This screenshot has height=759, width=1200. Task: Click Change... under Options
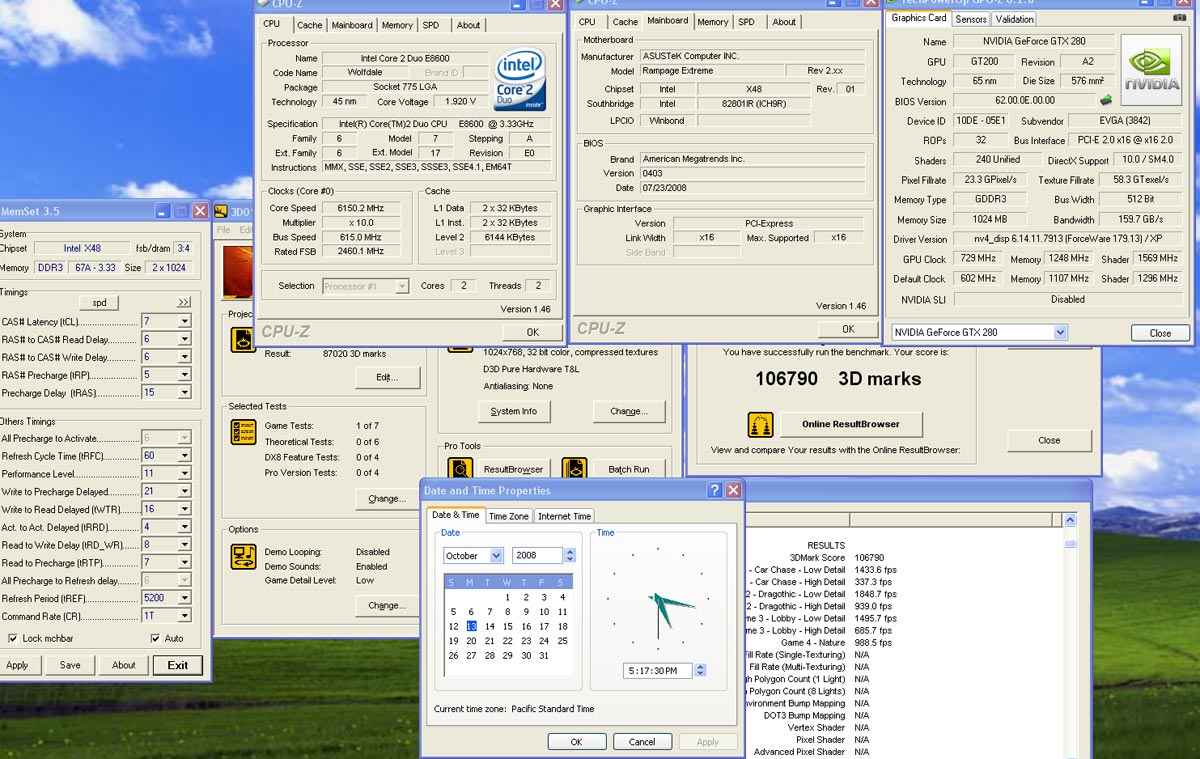[x=387, y=605]
